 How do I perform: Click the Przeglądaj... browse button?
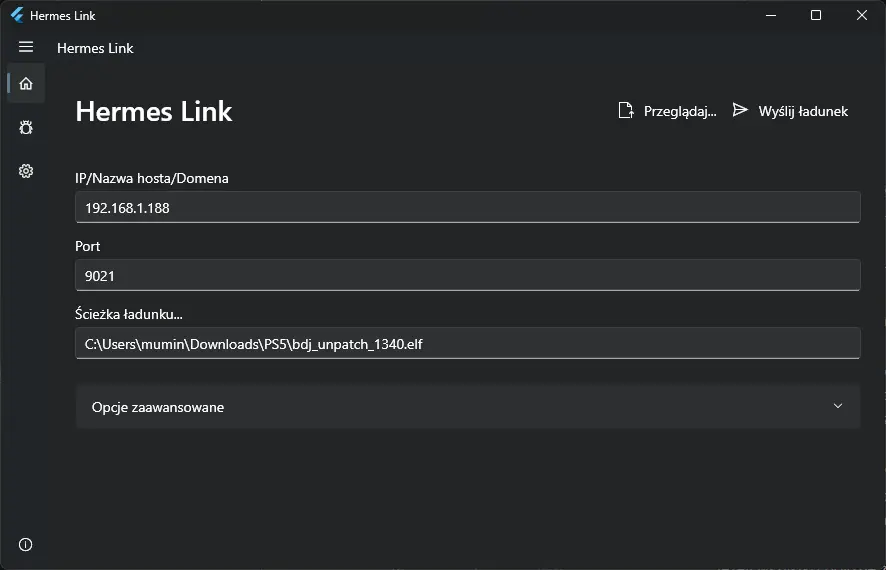[667, 111]
